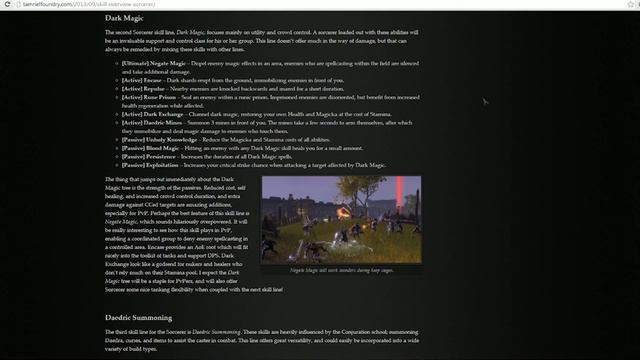Click the paragraph starting "The third skill line"
The image size is (640, 360).
click(262, 340)
